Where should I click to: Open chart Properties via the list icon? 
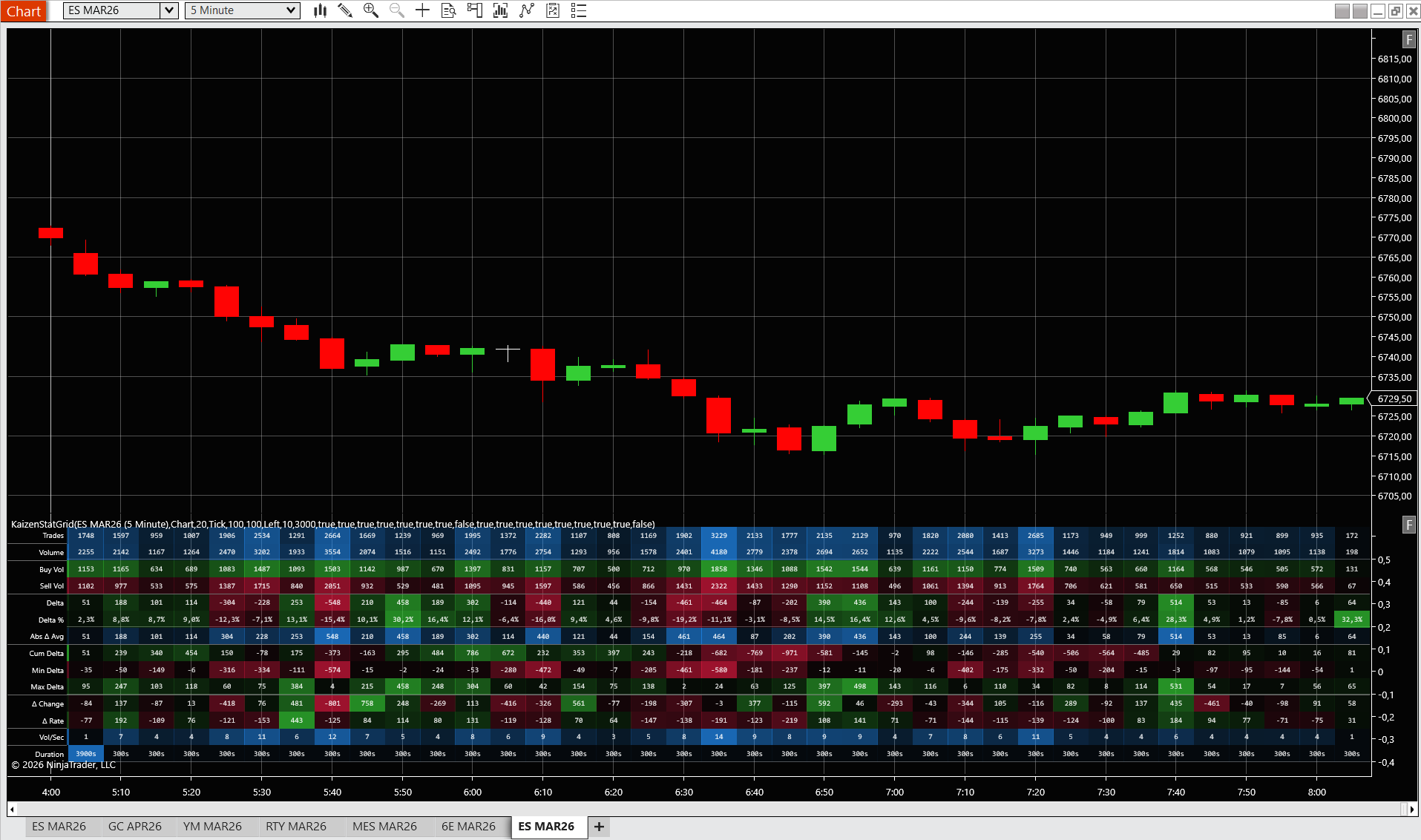pyautogui.click(x=578, y=10)
